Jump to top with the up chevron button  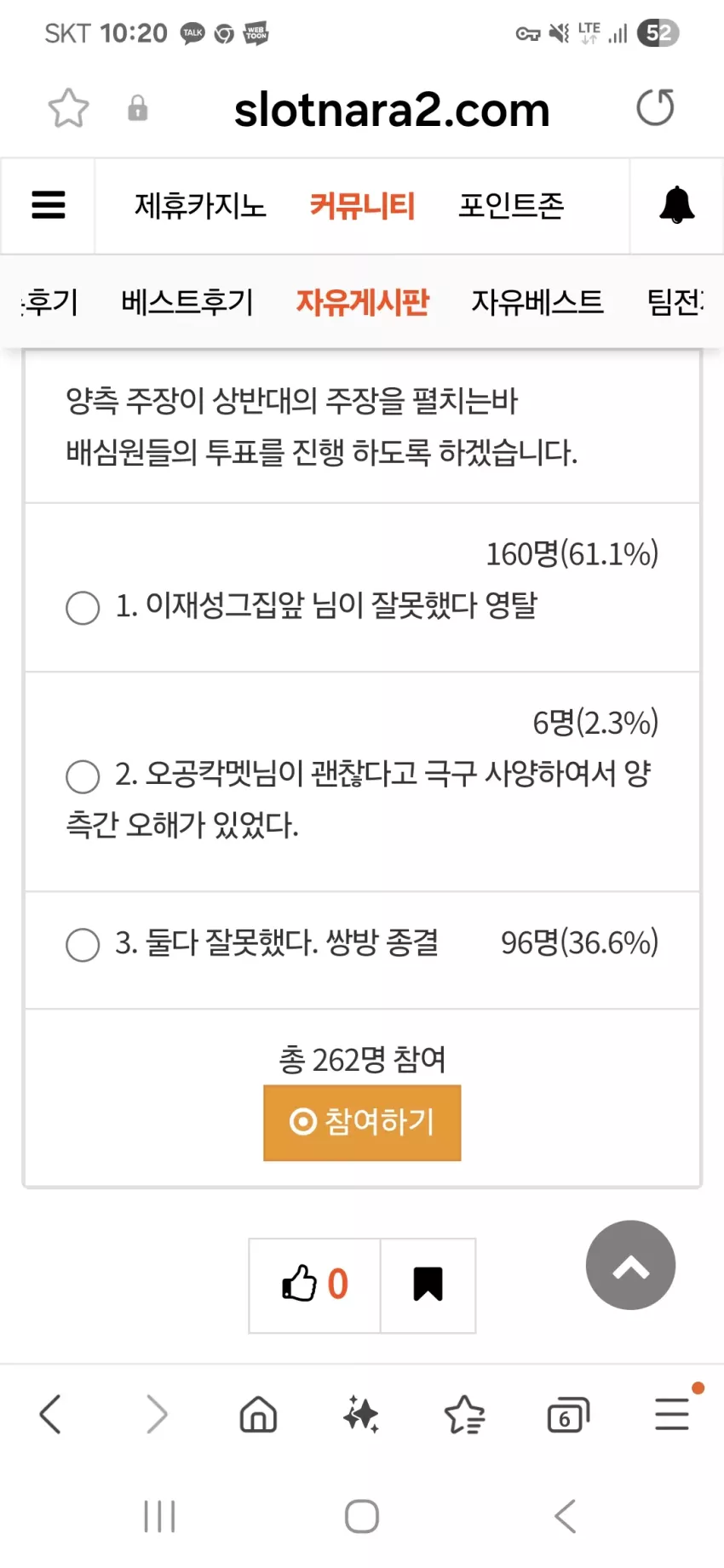[630, 1265]
